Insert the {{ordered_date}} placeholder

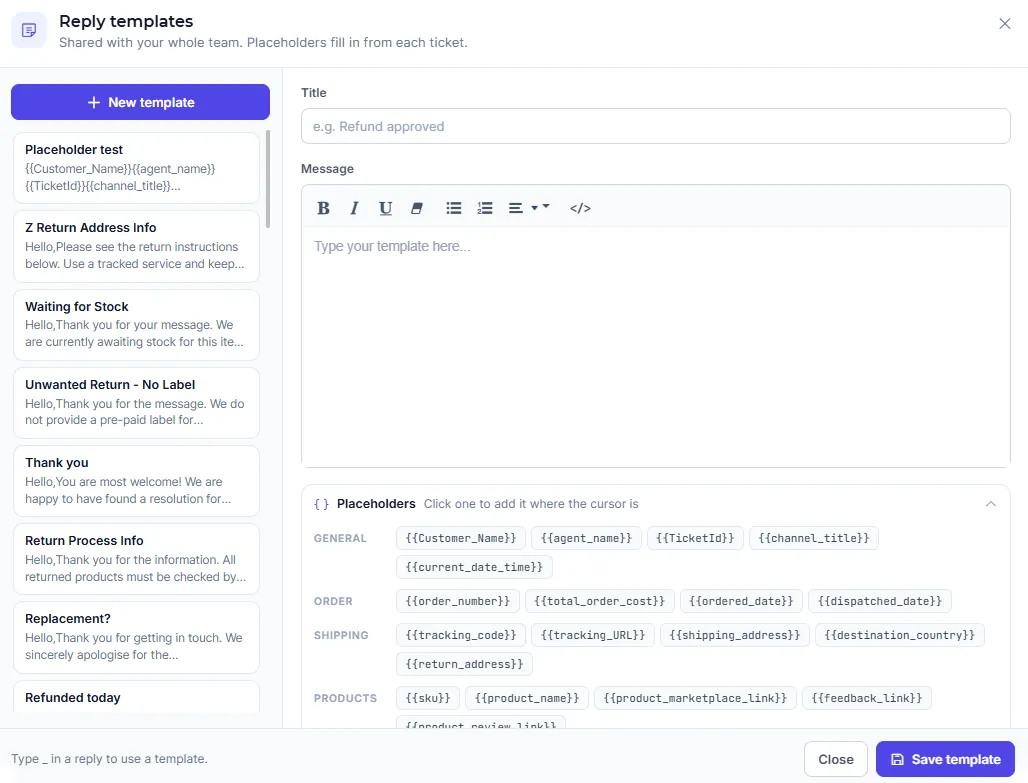coord(741,601)
